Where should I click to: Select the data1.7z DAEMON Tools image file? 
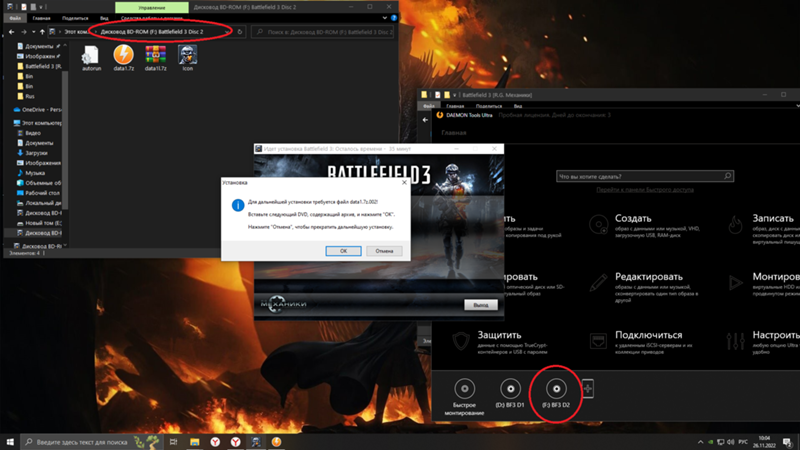point(123,58)
